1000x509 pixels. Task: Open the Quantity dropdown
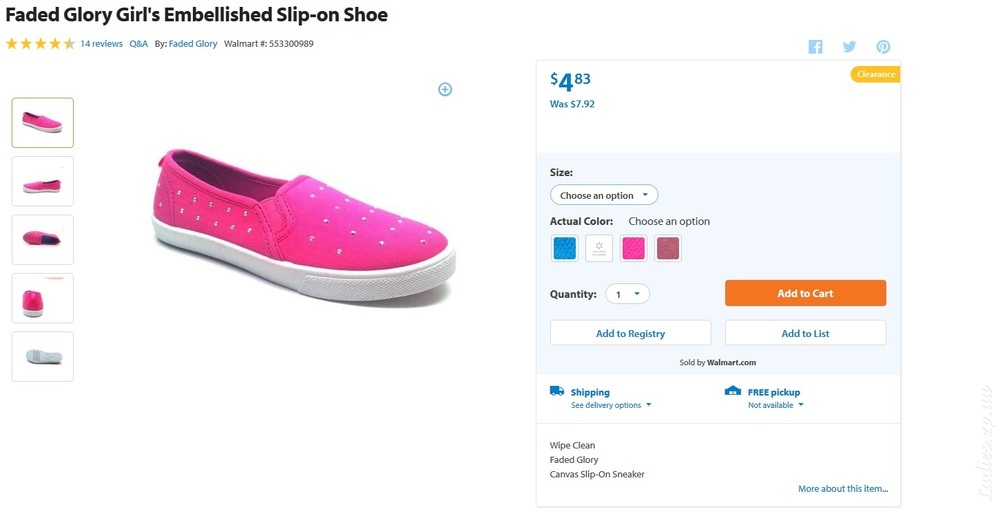point(628,294)
